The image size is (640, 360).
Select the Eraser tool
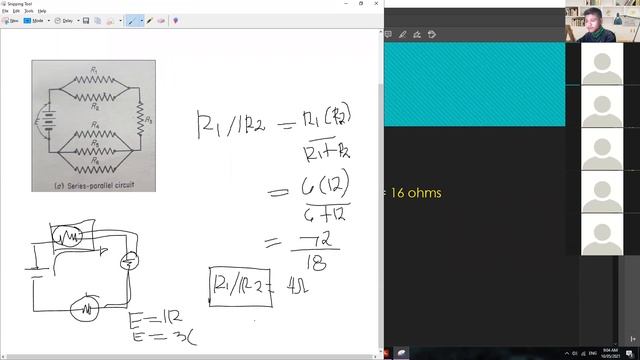point(161,20)
